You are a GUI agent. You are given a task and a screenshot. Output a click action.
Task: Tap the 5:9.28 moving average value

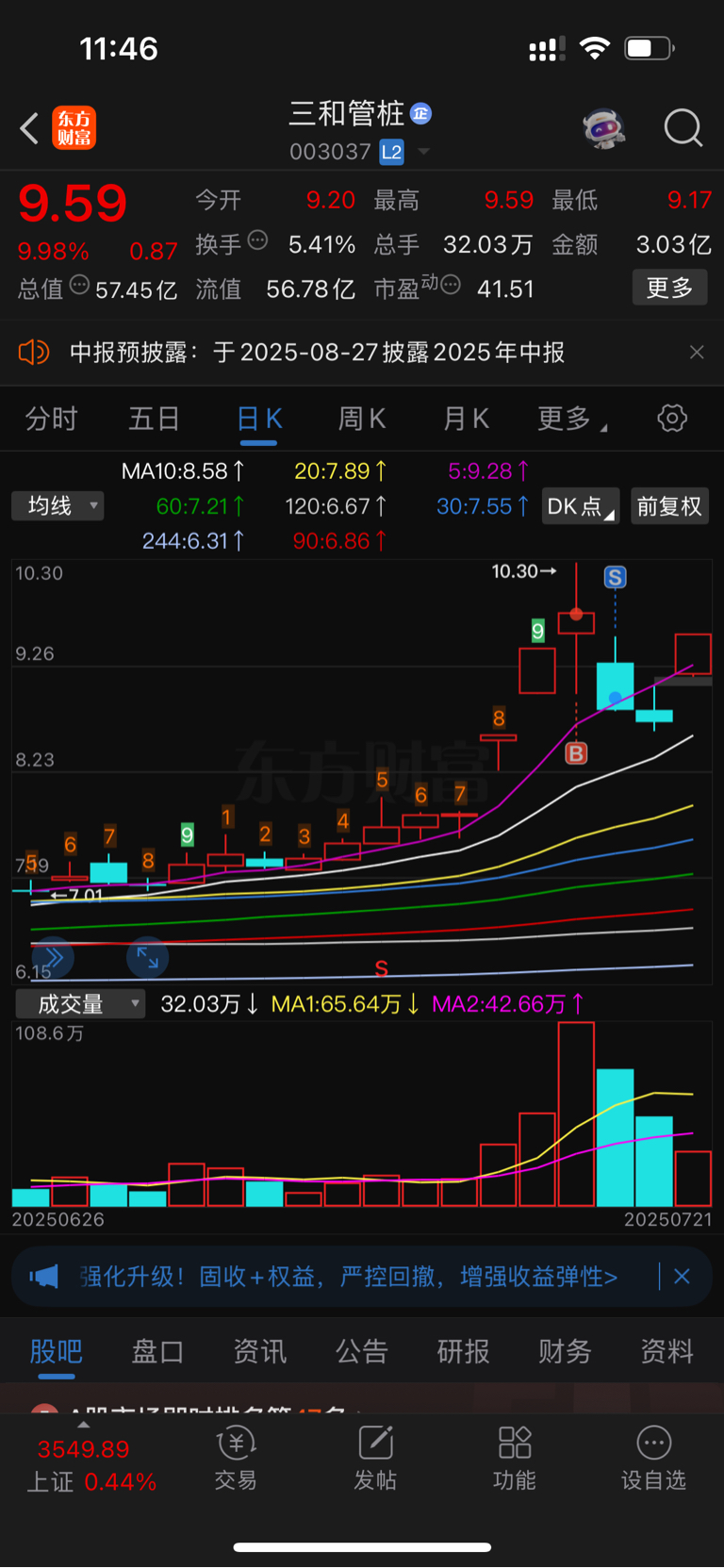click(x=488, y=470)
